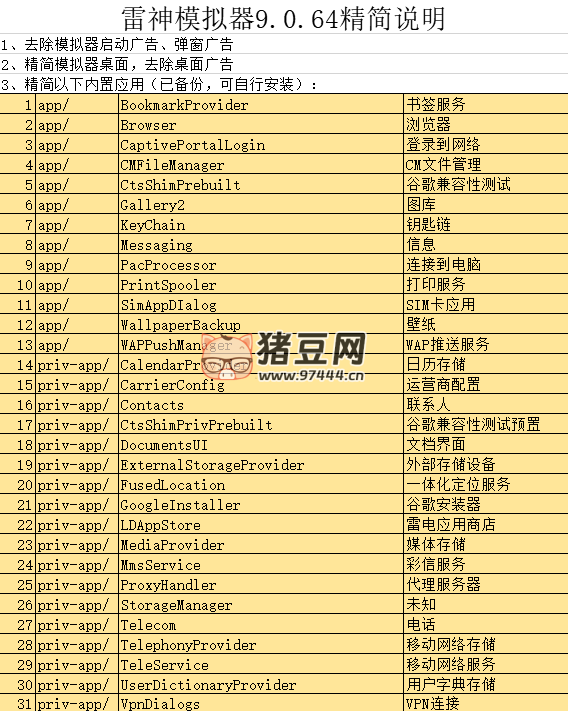Click the Gallery2 cell
This screenshot has width=568, height=711.
(x=261, y=204)
